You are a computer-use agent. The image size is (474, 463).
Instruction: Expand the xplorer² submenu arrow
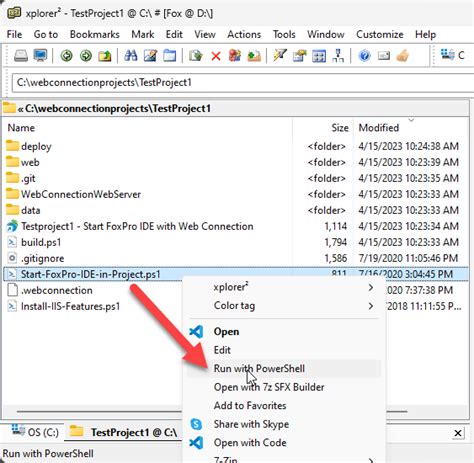pyautogui.click(x=371, y=287)
